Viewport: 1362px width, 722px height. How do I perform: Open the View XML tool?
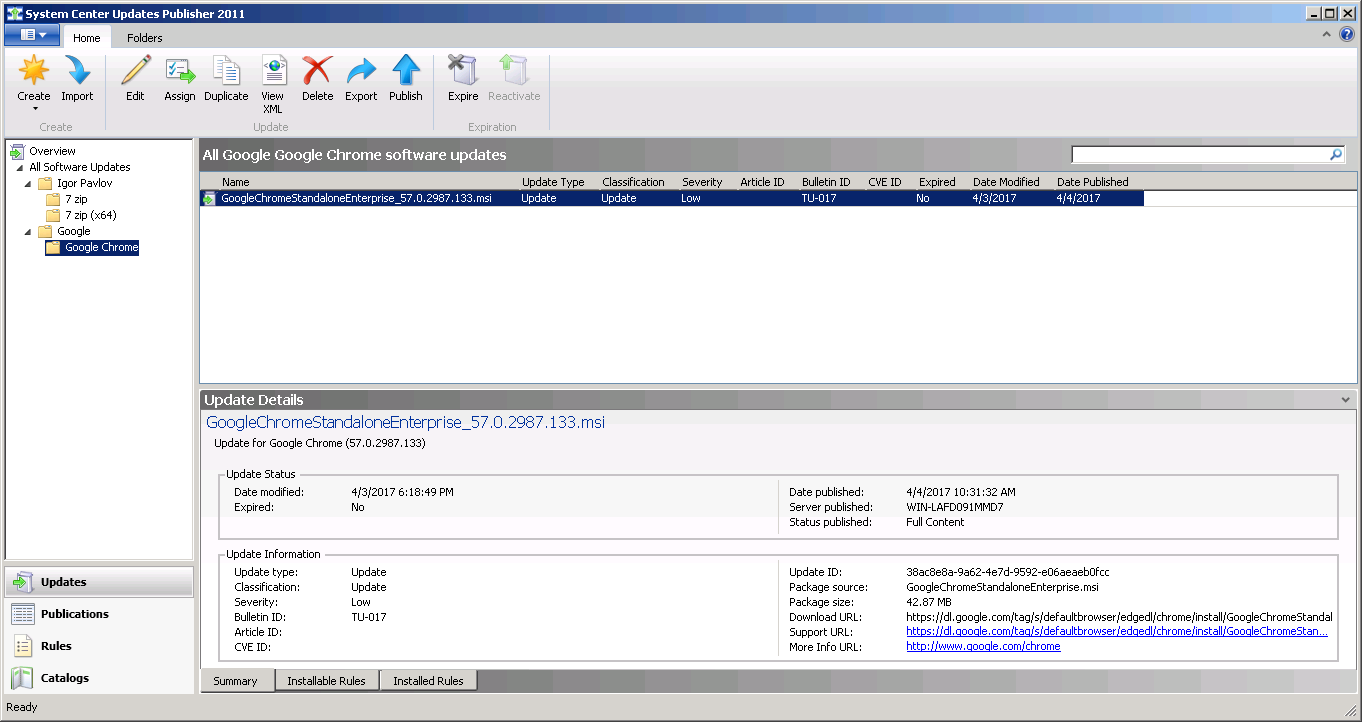[272, 80]
